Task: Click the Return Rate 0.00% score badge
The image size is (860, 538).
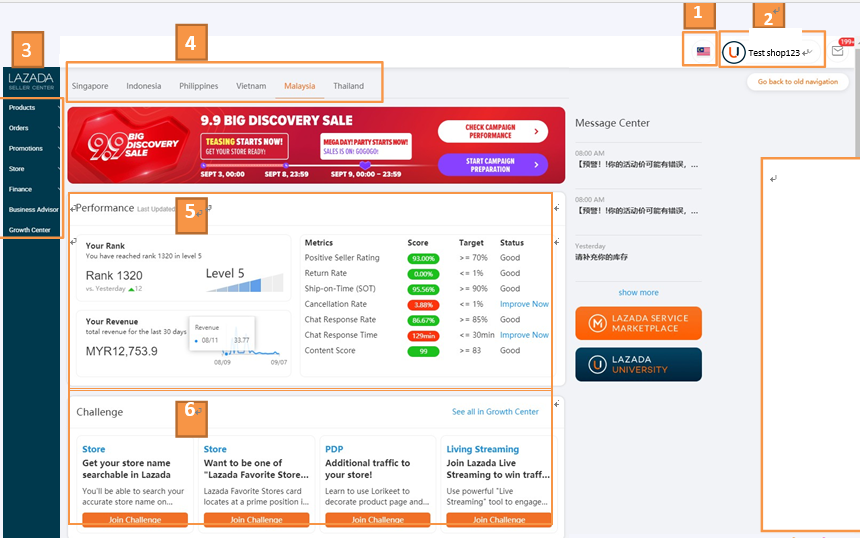Action: [423, 274]
